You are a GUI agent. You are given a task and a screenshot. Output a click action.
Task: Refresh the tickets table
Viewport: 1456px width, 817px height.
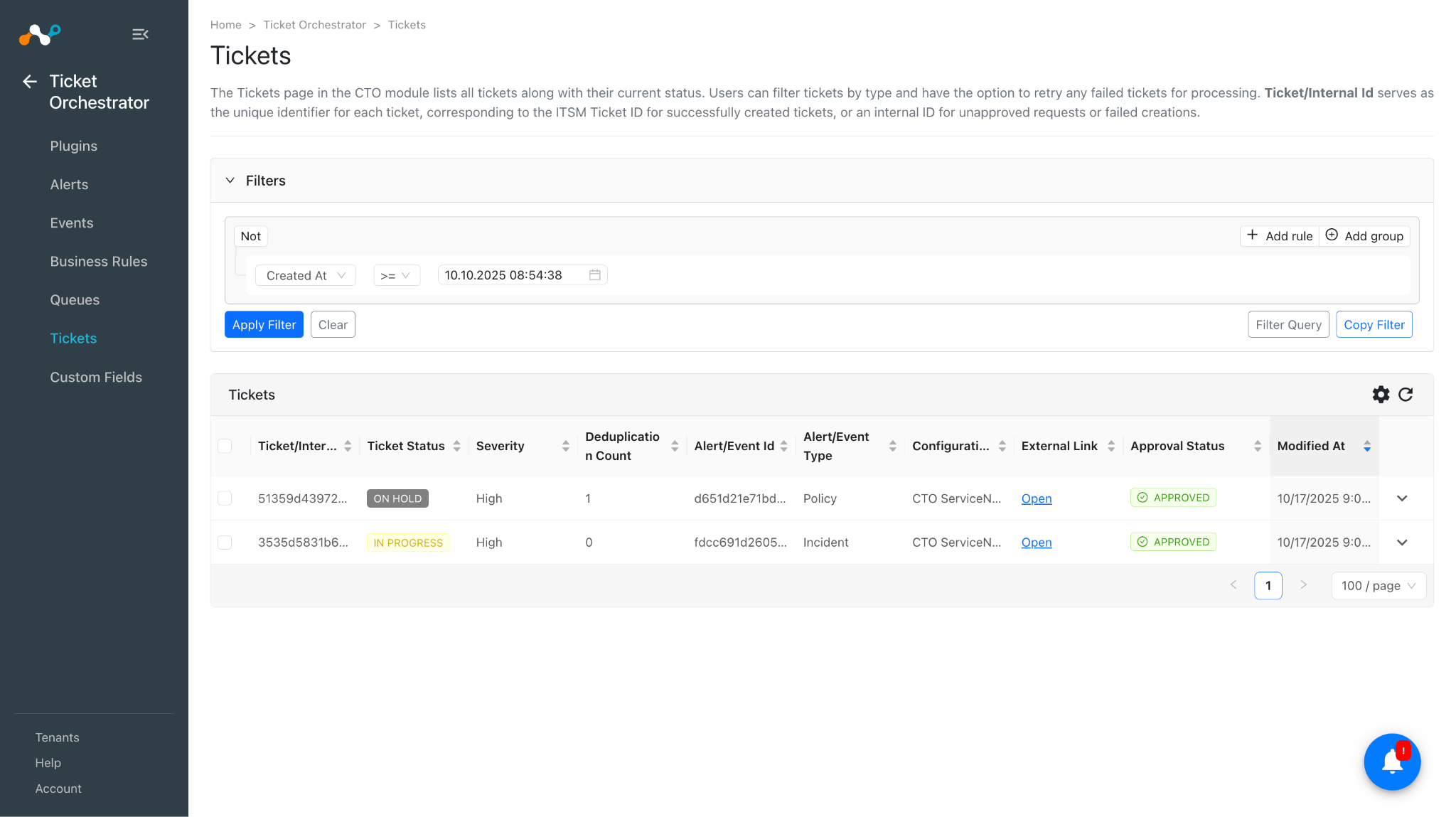pos(1406,395)
